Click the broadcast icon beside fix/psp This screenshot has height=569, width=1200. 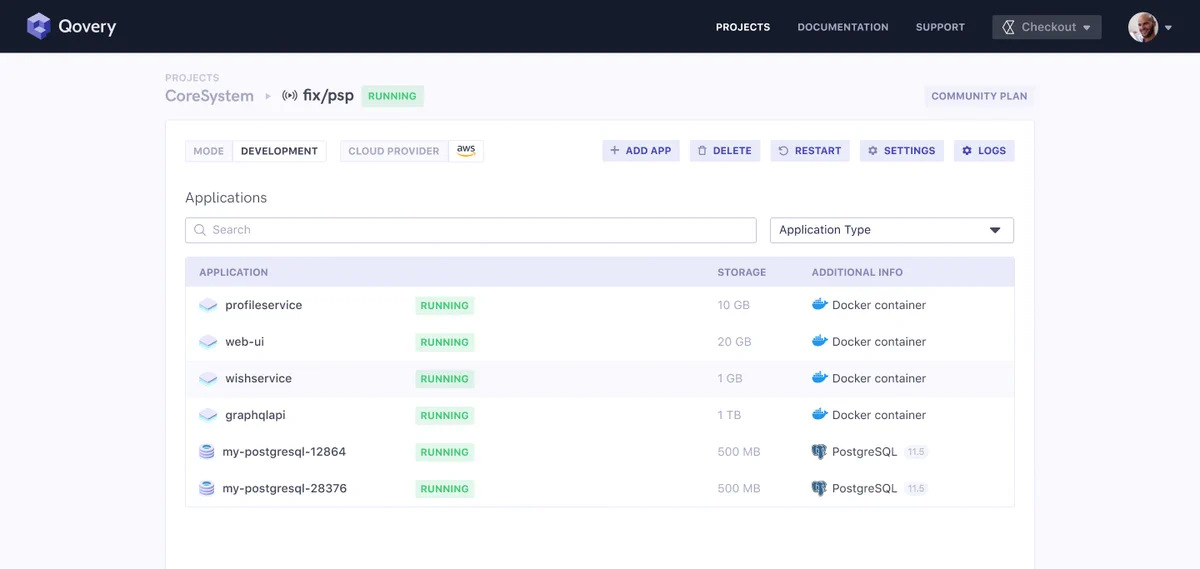coord(290,96)
